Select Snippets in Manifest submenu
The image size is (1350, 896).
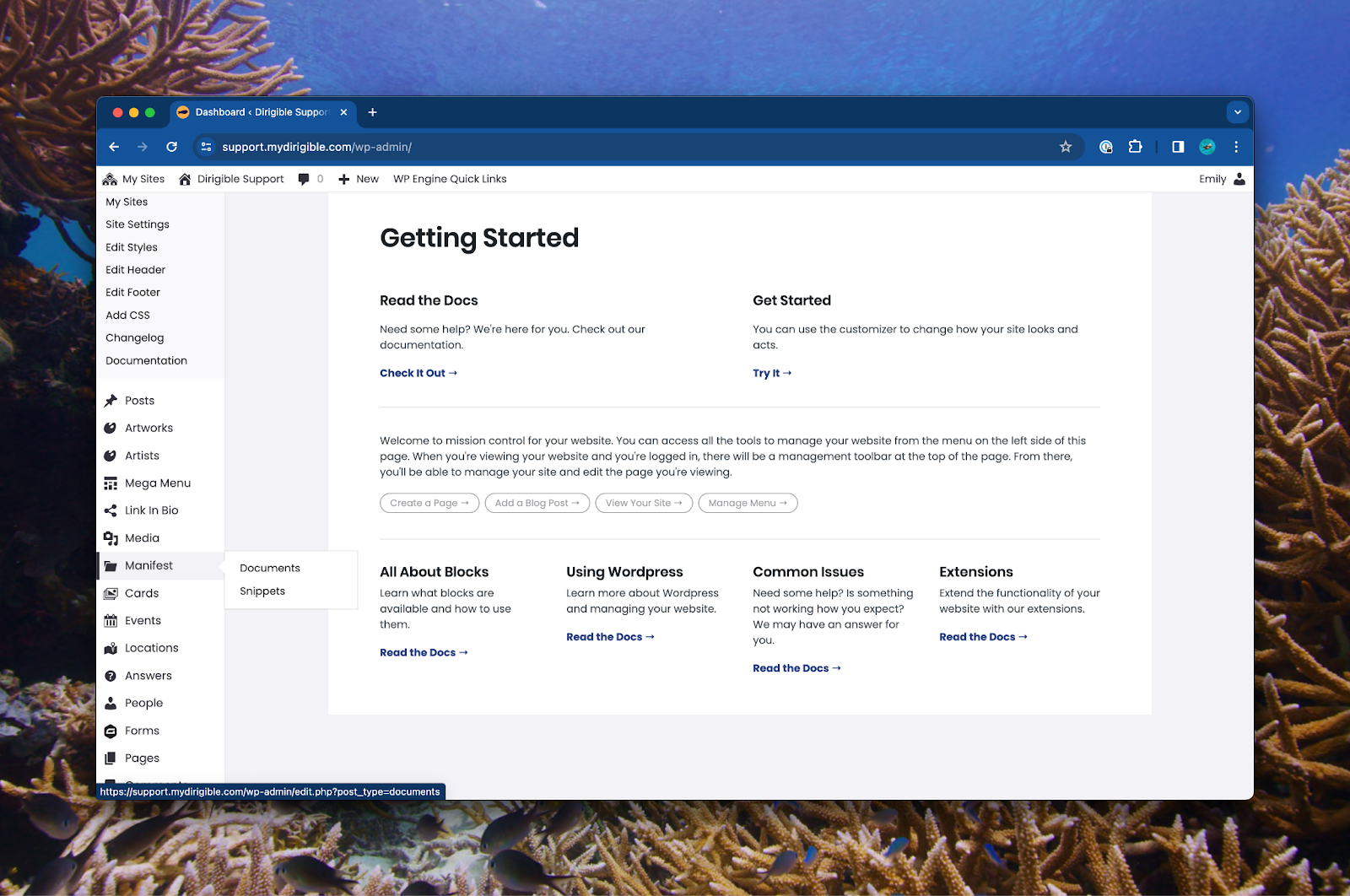(262, 591)
